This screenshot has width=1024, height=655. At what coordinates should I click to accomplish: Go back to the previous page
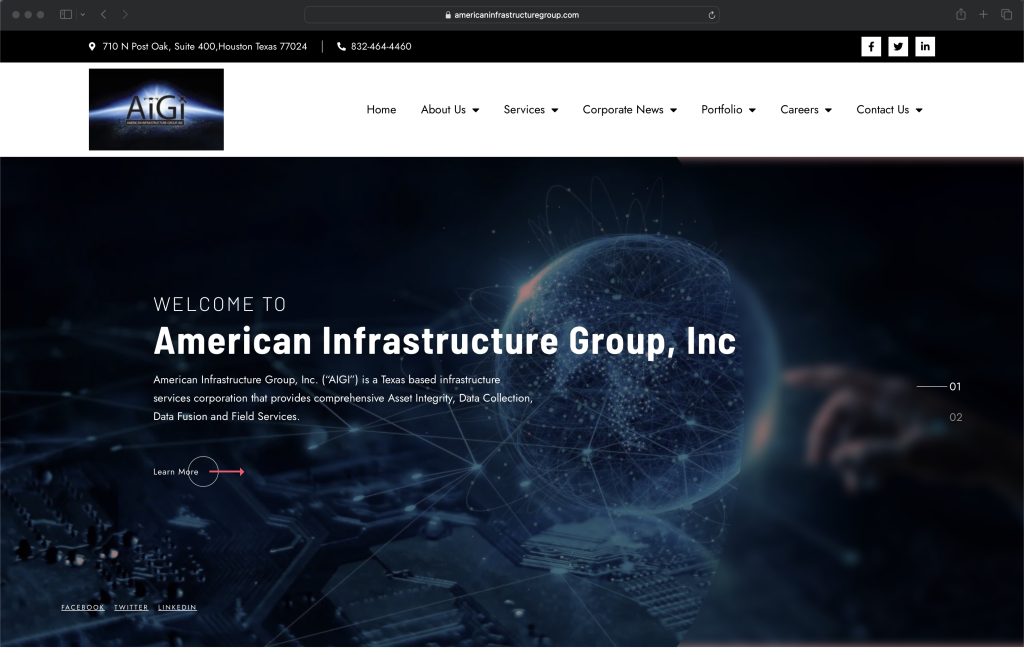click(x=103, y=14)
